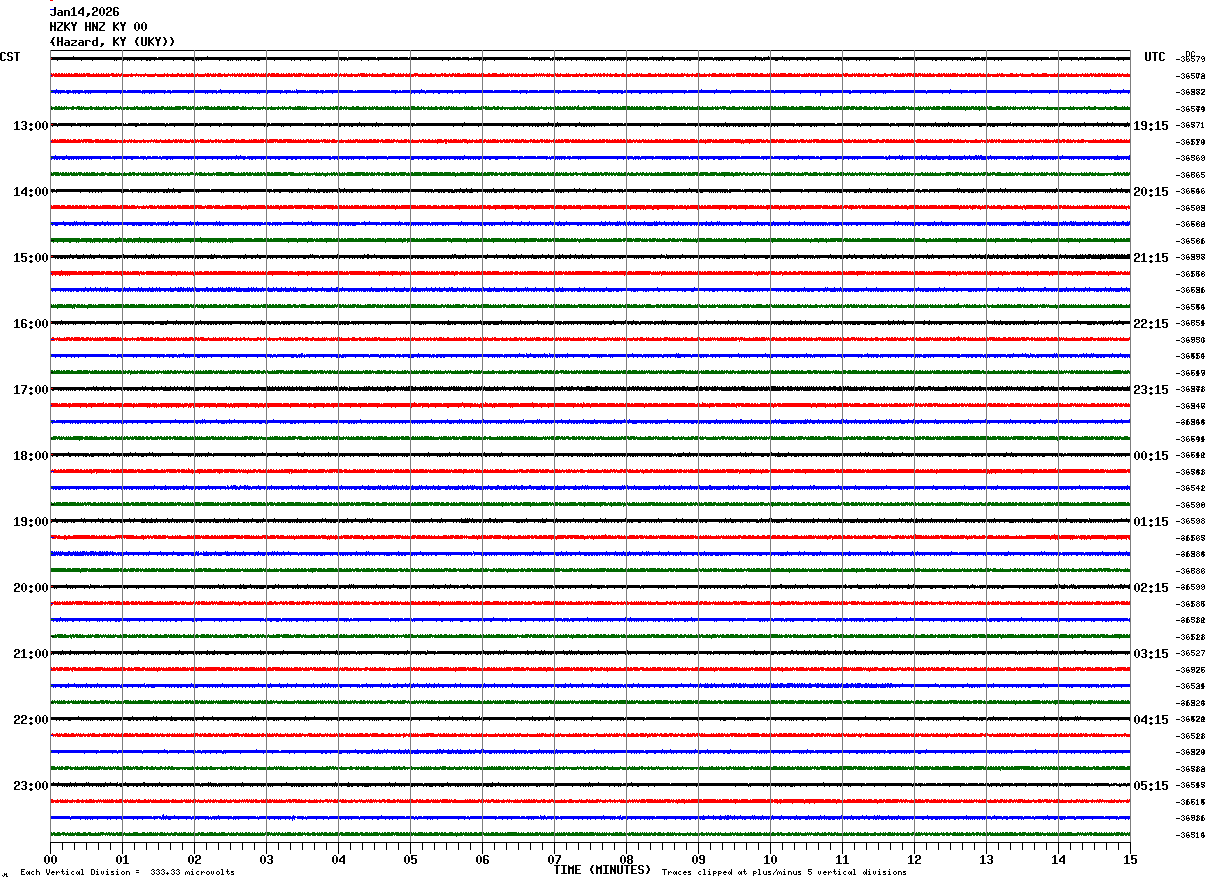Click minute tick label 15 on time axis
1210x886 pixels.
(x=1130, y=859)
